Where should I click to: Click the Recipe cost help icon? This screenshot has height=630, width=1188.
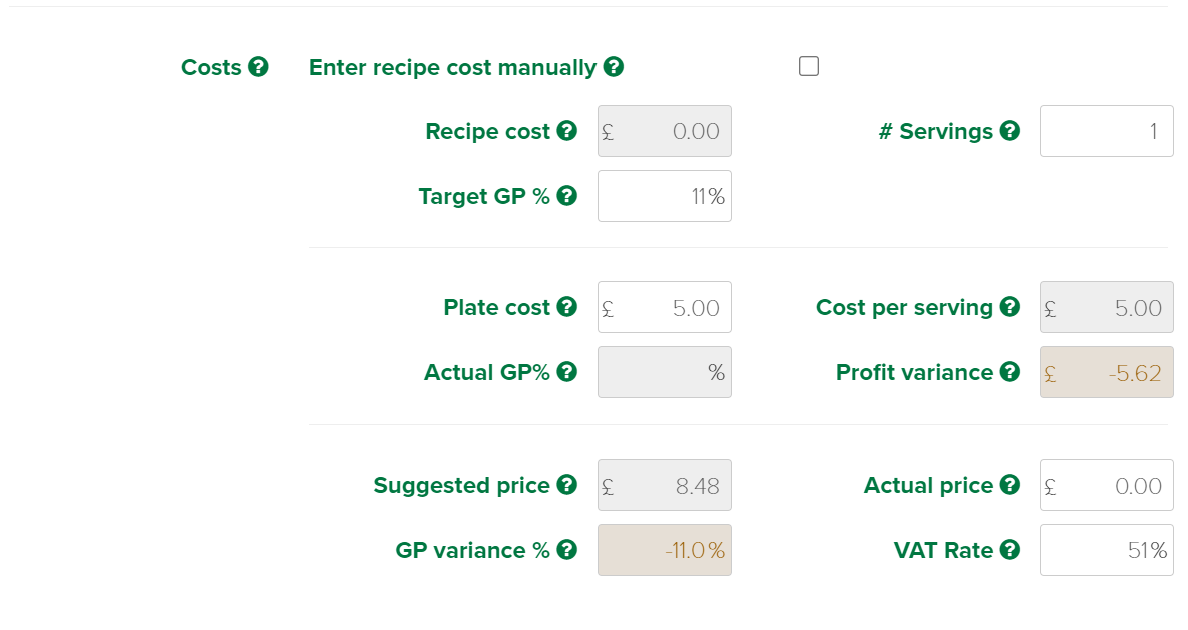tap(567, 130)
